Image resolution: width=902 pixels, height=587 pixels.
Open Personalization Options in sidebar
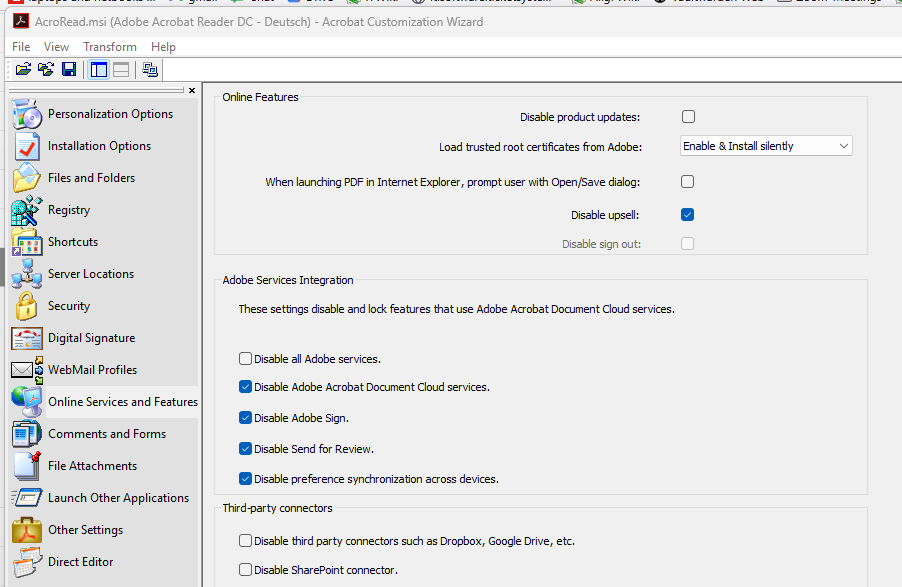pos(110,114)
